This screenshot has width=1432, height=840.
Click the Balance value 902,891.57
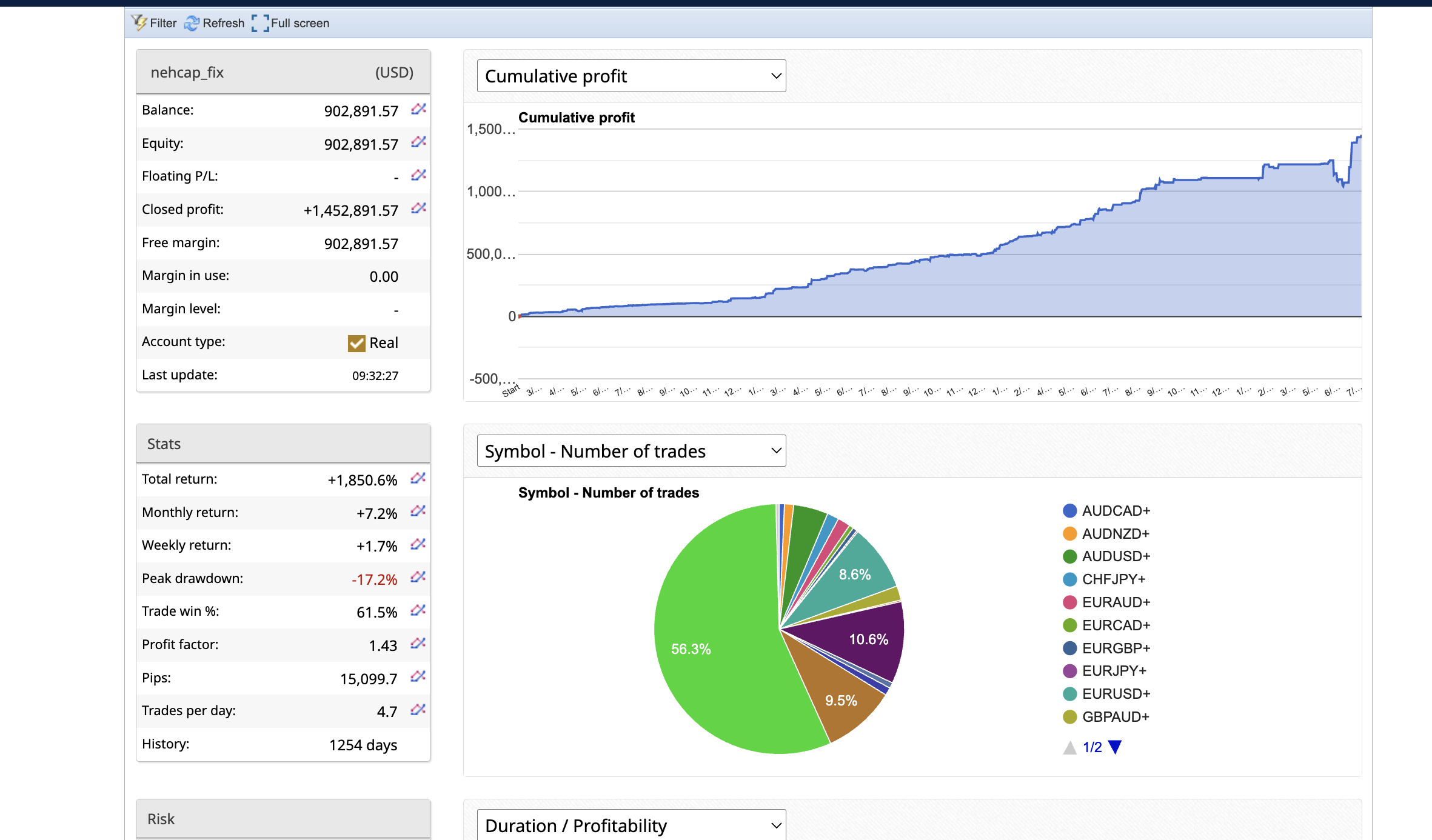tap(361, 111)
